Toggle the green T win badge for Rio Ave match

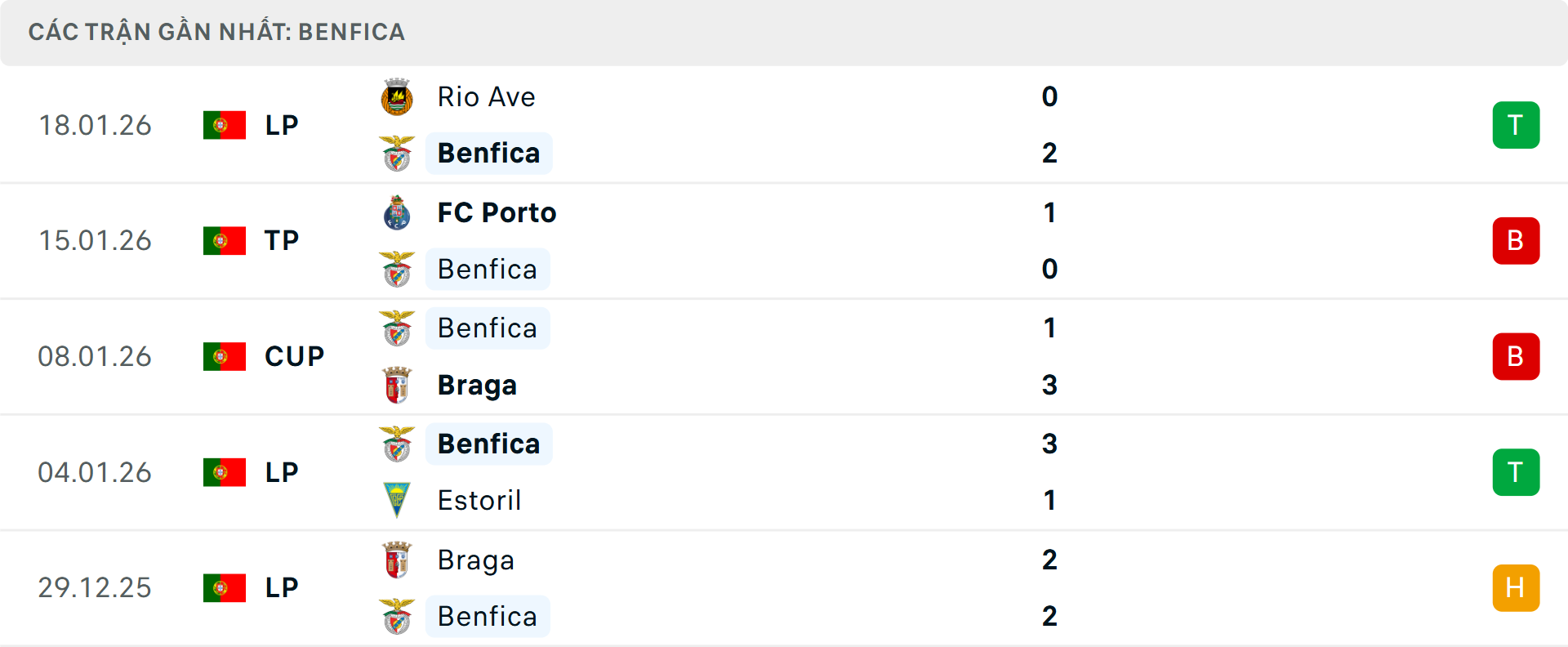[x=1516, y=125]
